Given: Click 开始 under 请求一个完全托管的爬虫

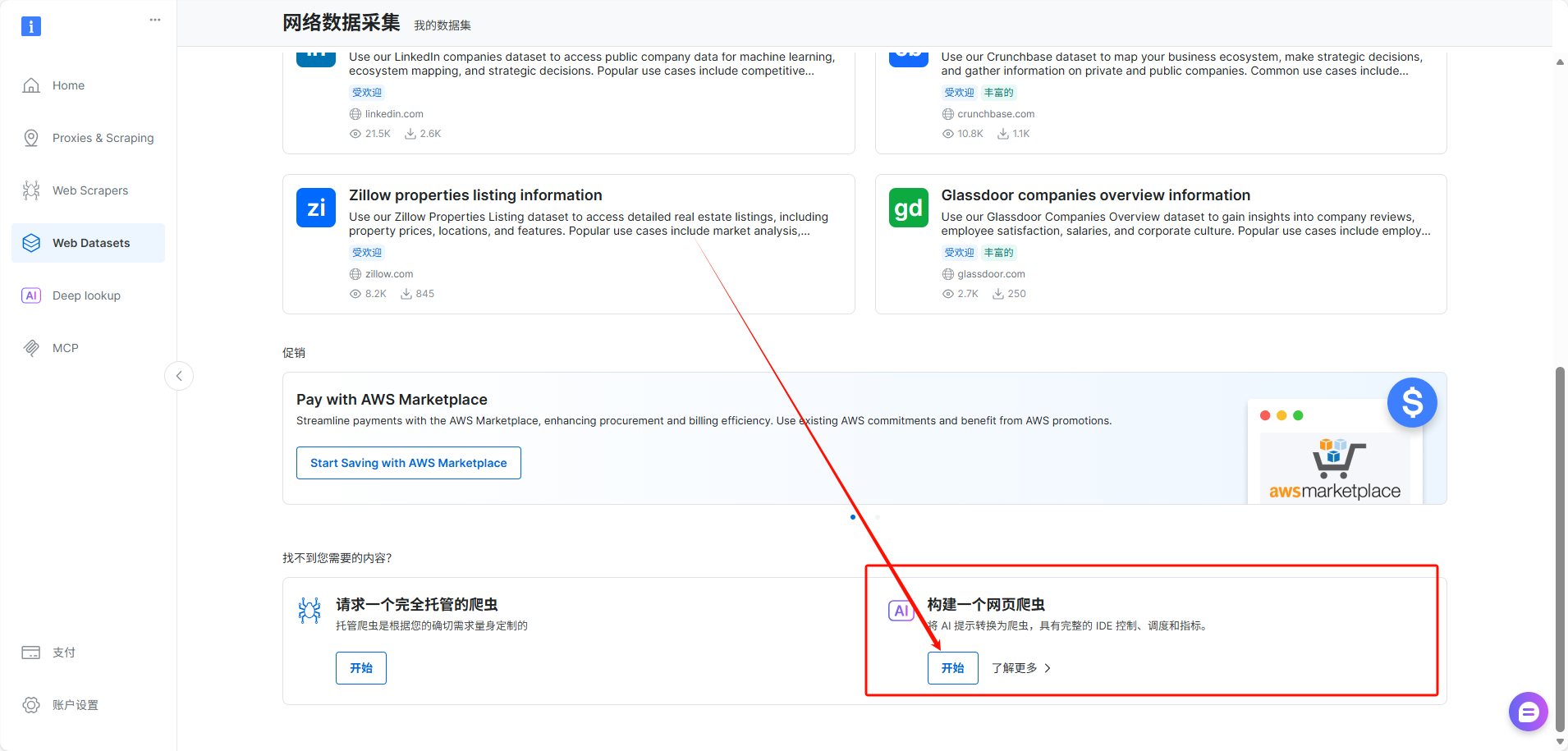Looking at the screenshot, I should point(361,668).
